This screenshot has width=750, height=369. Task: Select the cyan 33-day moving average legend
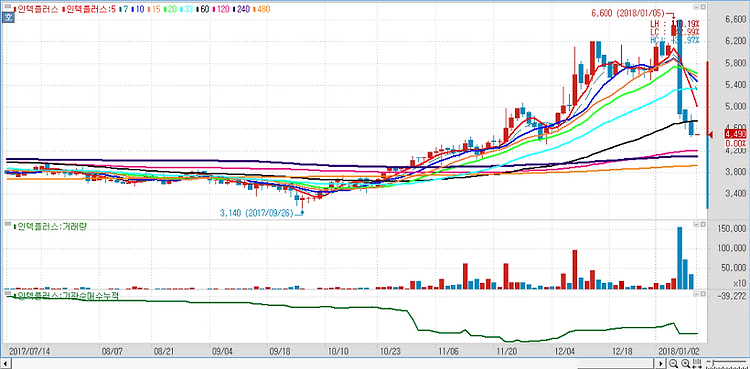[187, 9]
